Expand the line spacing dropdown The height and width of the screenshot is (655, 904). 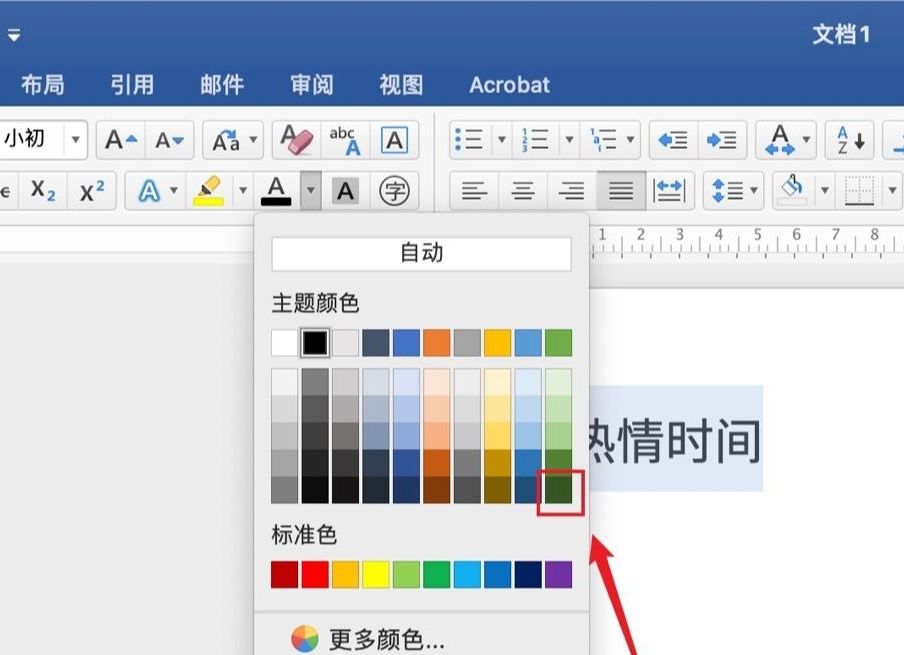pos(750,190)
